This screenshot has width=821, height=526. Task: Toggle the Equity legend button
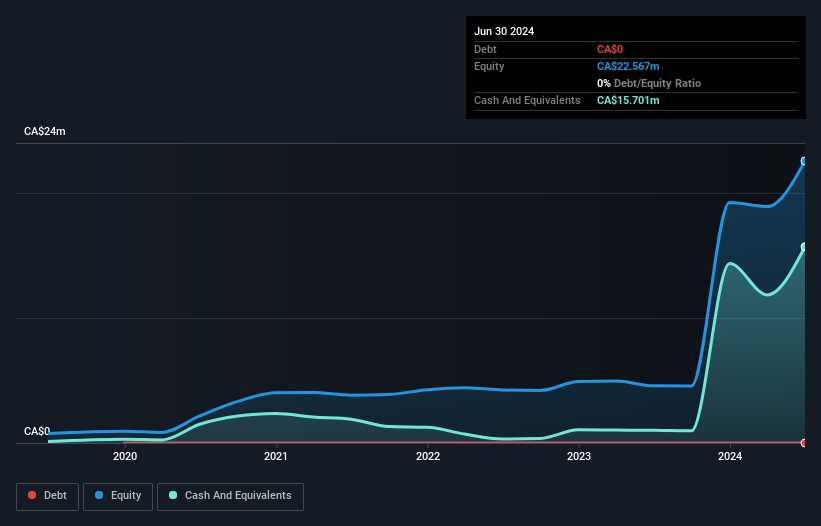point(118,496)
